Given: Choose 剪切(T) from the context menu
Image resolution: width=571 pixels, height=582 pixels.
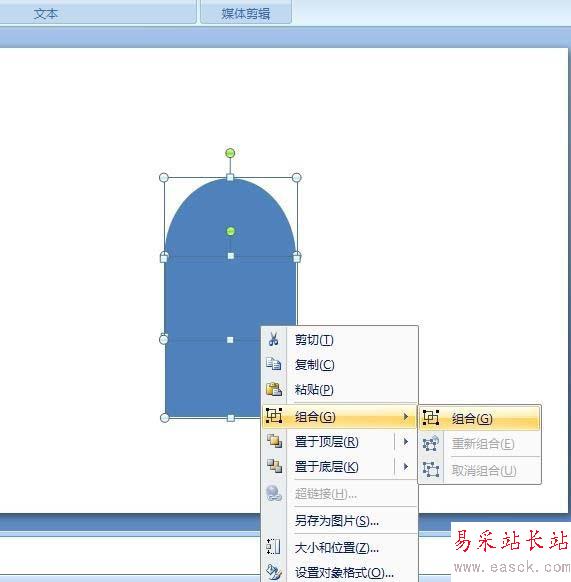Looking at the screenshot, I should pos(340,340).
